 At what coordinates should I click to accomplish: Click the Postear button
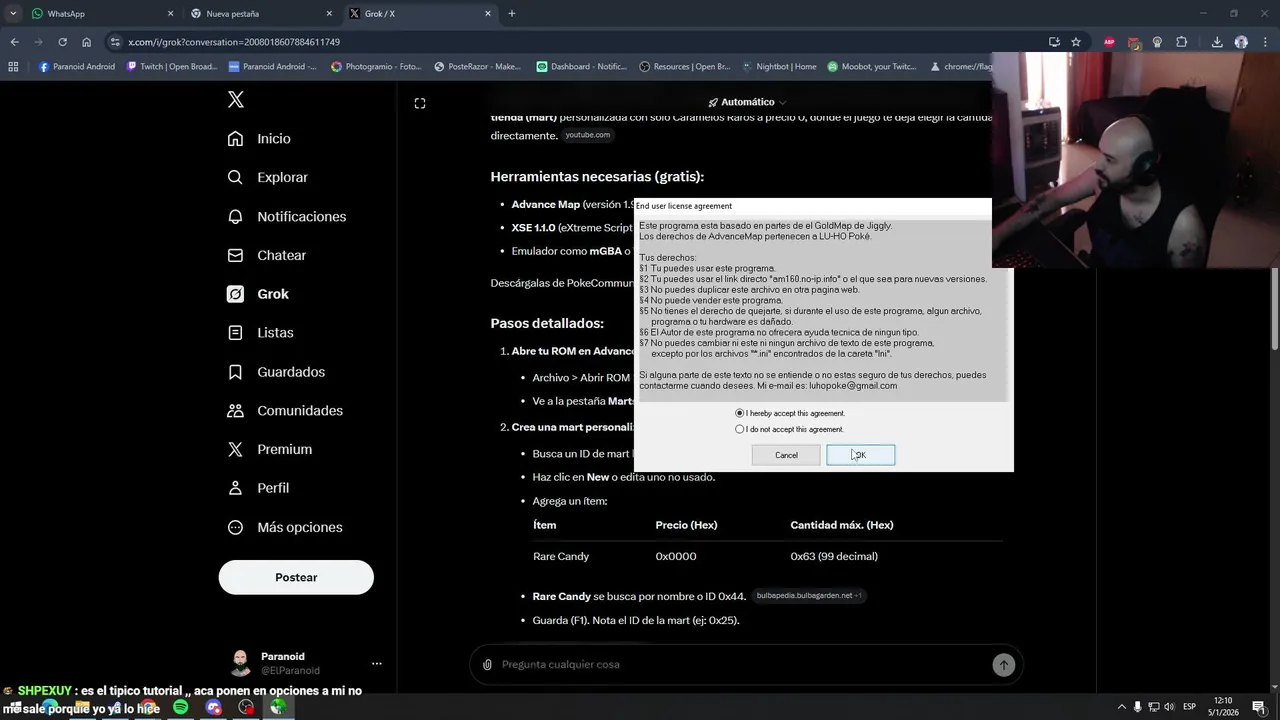(296, 577)
